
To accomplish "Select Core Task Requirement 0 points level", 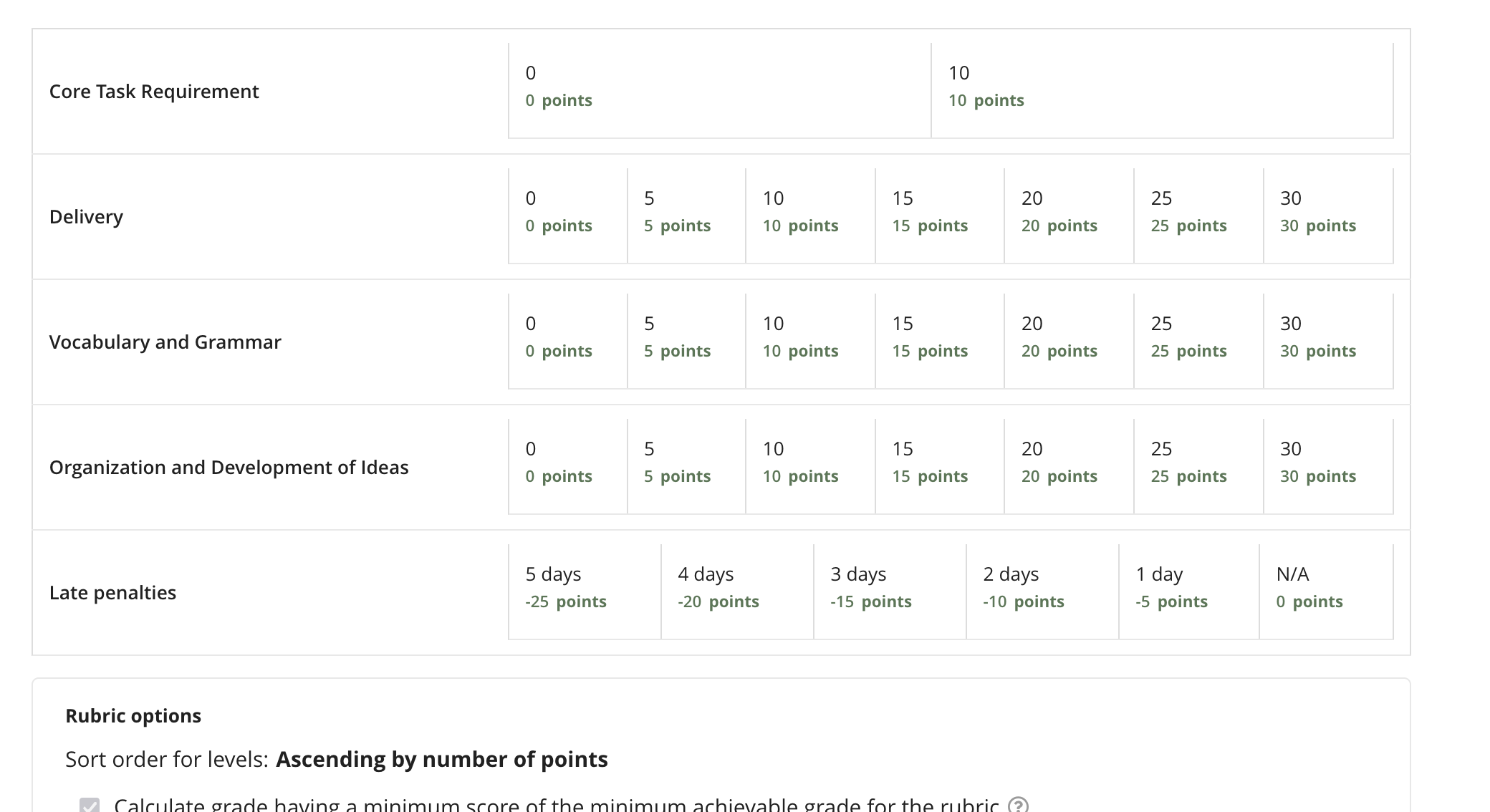I will click(720, 91).
